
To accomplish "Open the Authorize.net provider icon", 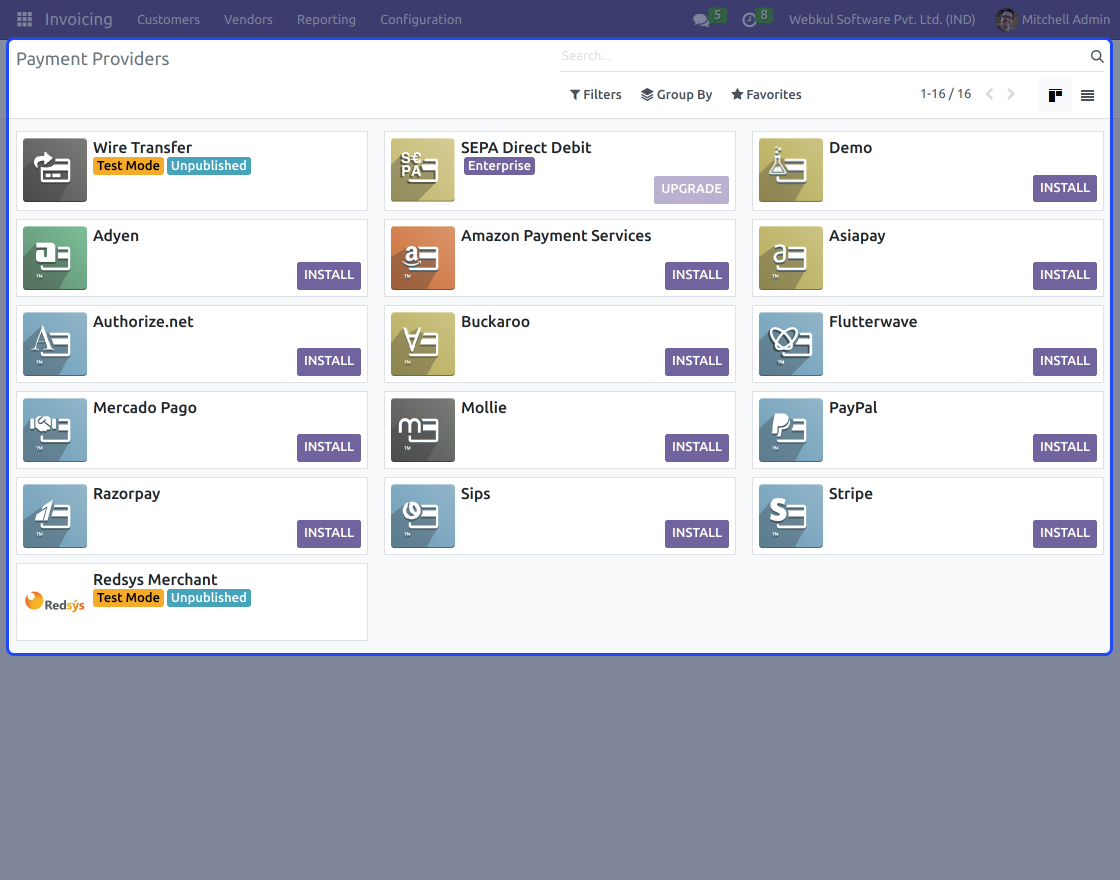I will [x=55, y=344].
